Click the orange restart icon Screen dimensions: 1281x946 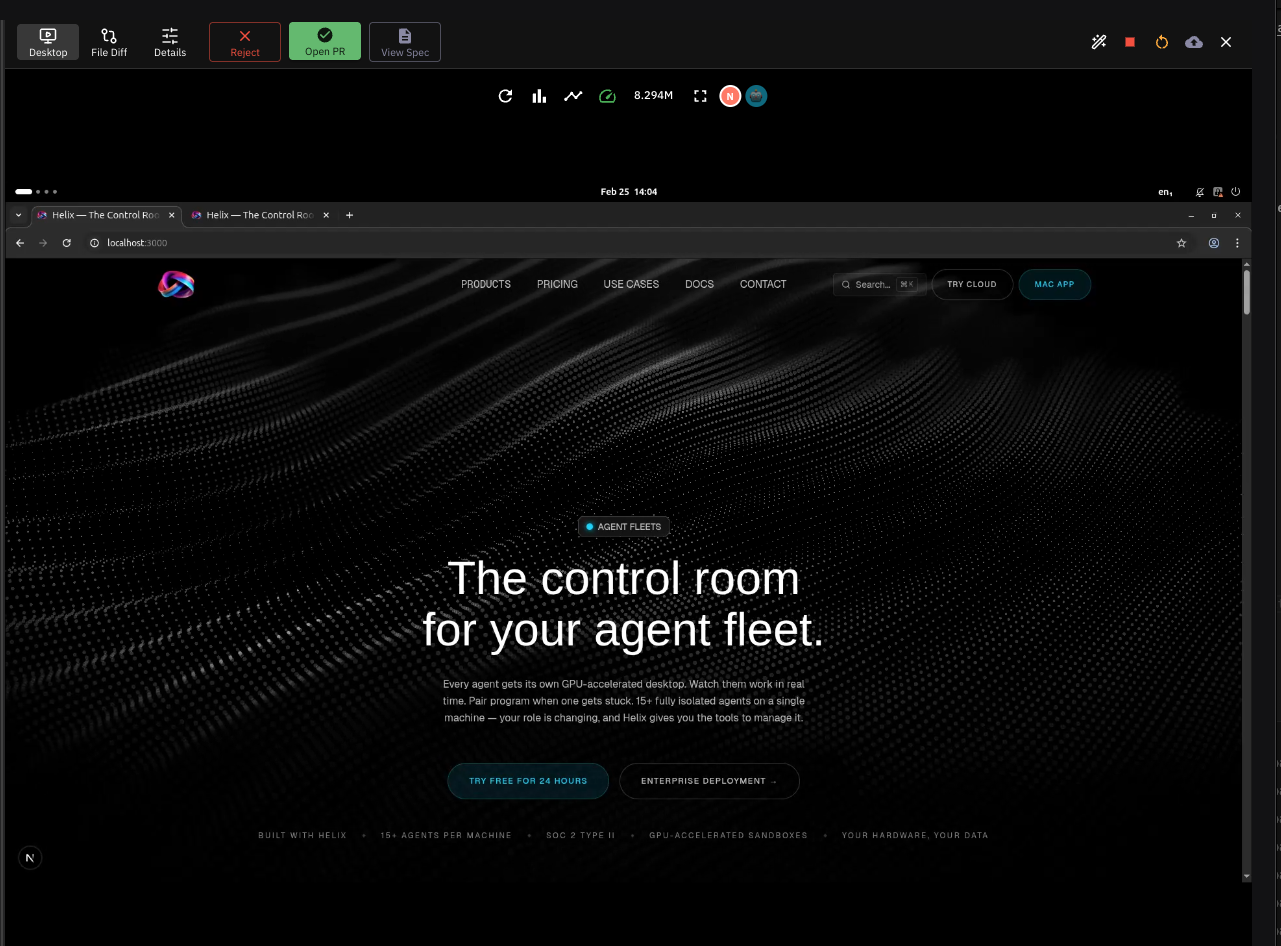[1161, 42]
